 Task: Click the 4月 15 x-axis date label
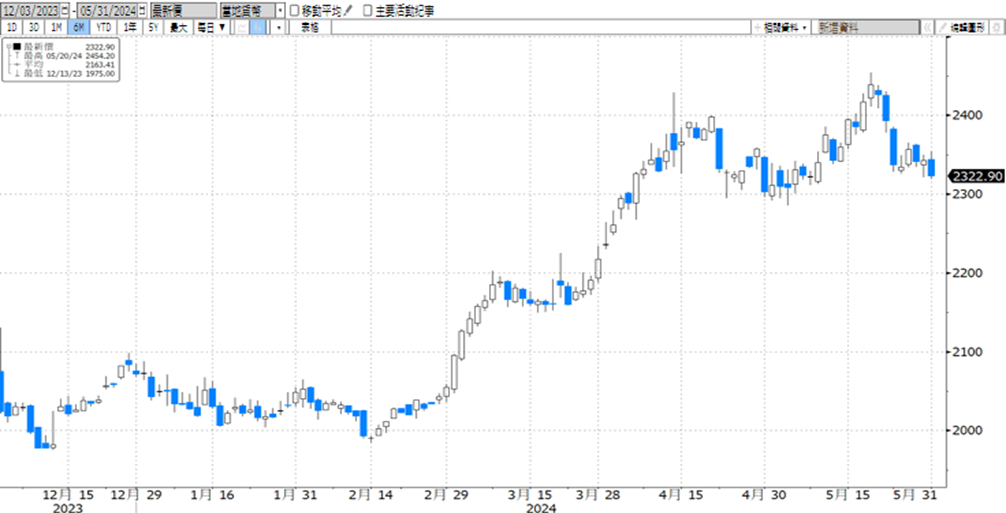pos(681,495)
